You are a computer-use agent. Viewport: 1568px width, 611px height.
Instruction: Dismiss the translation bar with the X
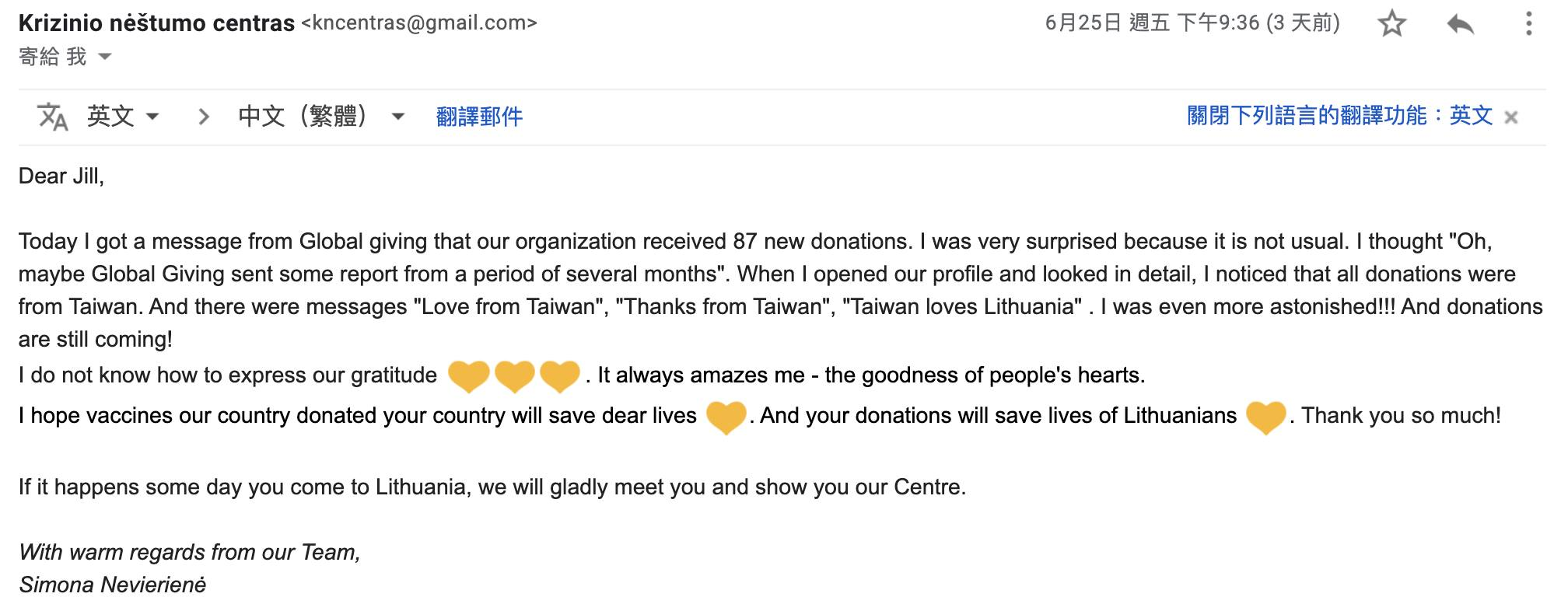(1511, 117)
